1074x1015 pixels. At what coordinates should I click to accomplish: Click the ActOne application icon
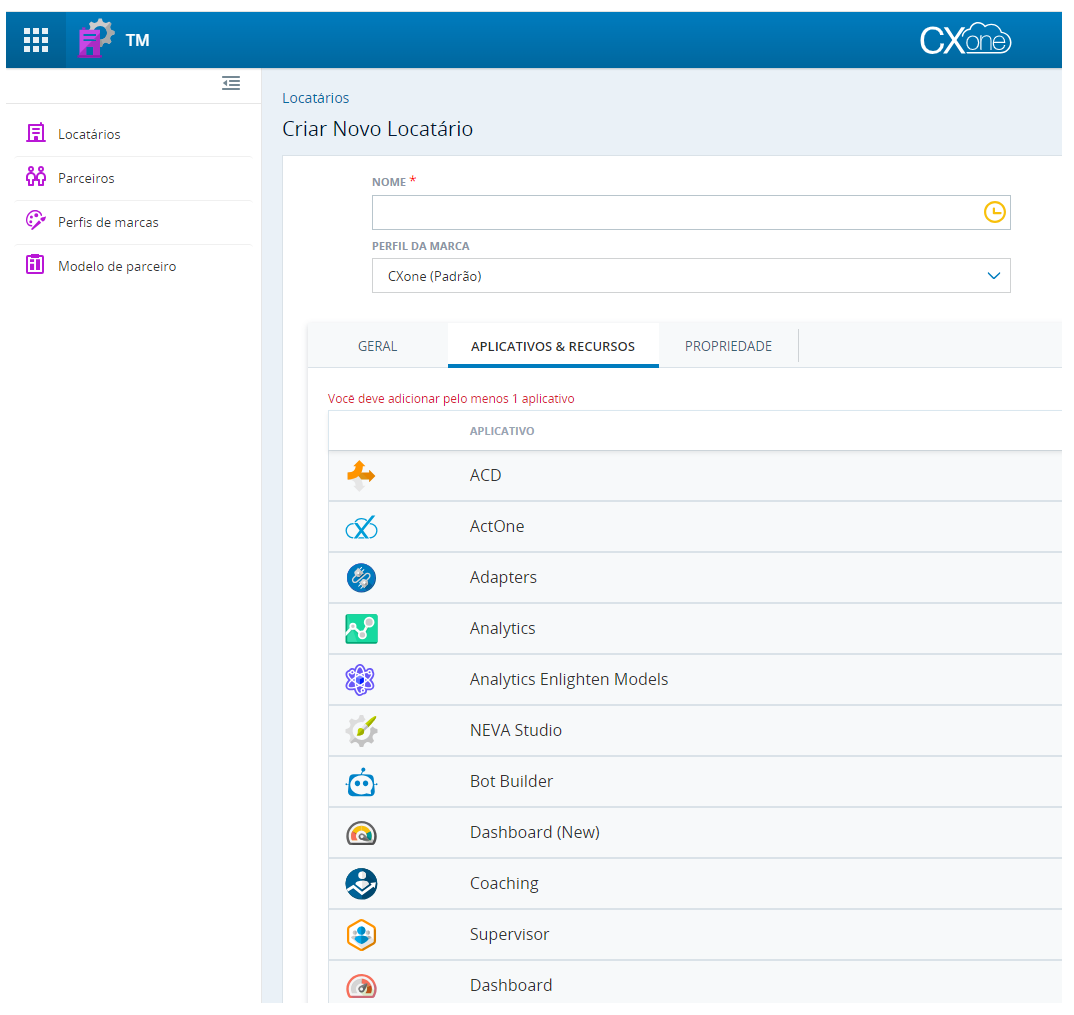pyautogui.click(x=361, y=527)
